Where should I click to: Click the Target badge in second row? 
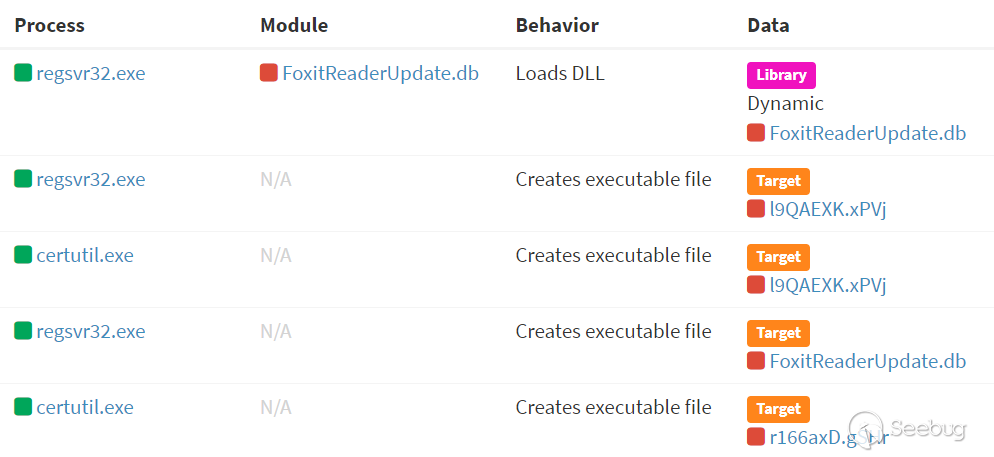778,181
